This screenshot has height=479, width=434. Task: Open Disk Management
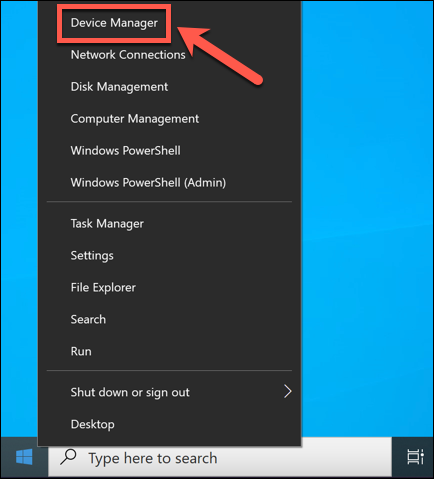click(x=119, y=87)
